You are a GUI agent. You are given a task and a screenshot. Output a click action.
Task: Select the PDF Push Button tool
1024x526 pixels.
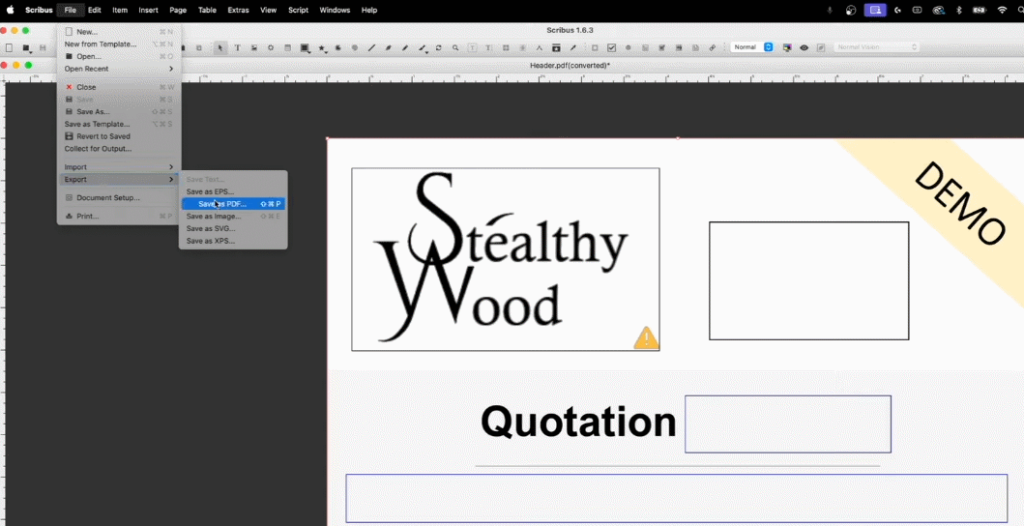coord(594,48)
